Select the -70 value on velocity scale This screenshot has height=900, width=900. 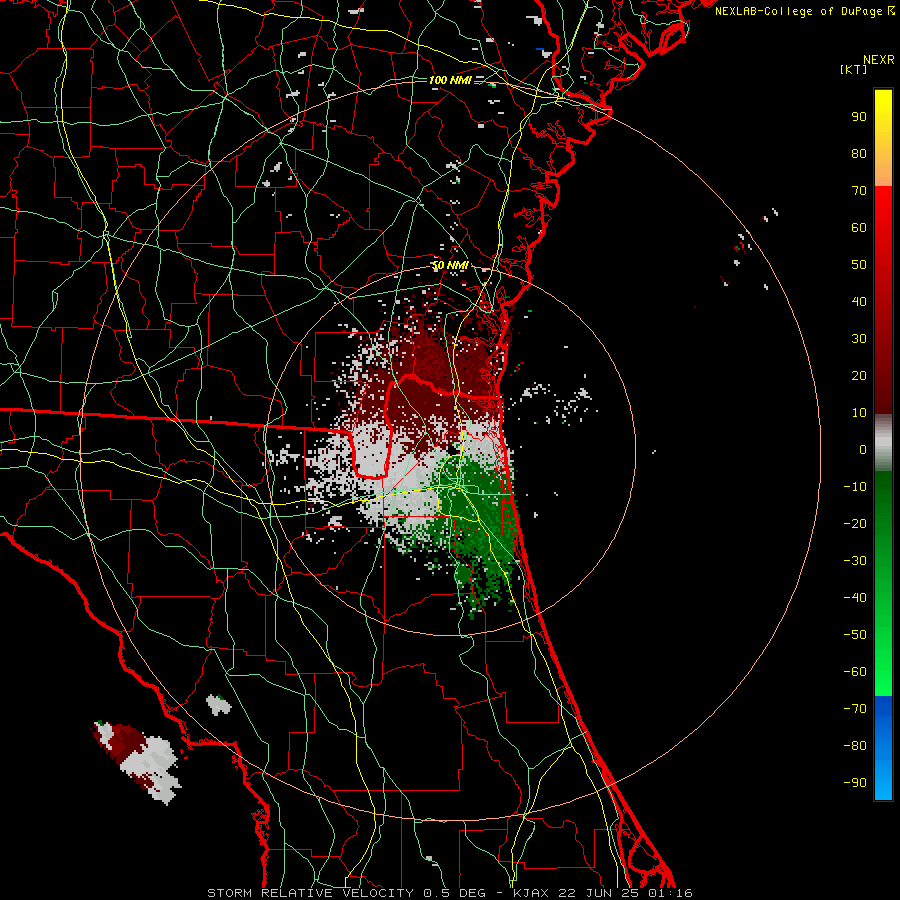tap(855, 709)
